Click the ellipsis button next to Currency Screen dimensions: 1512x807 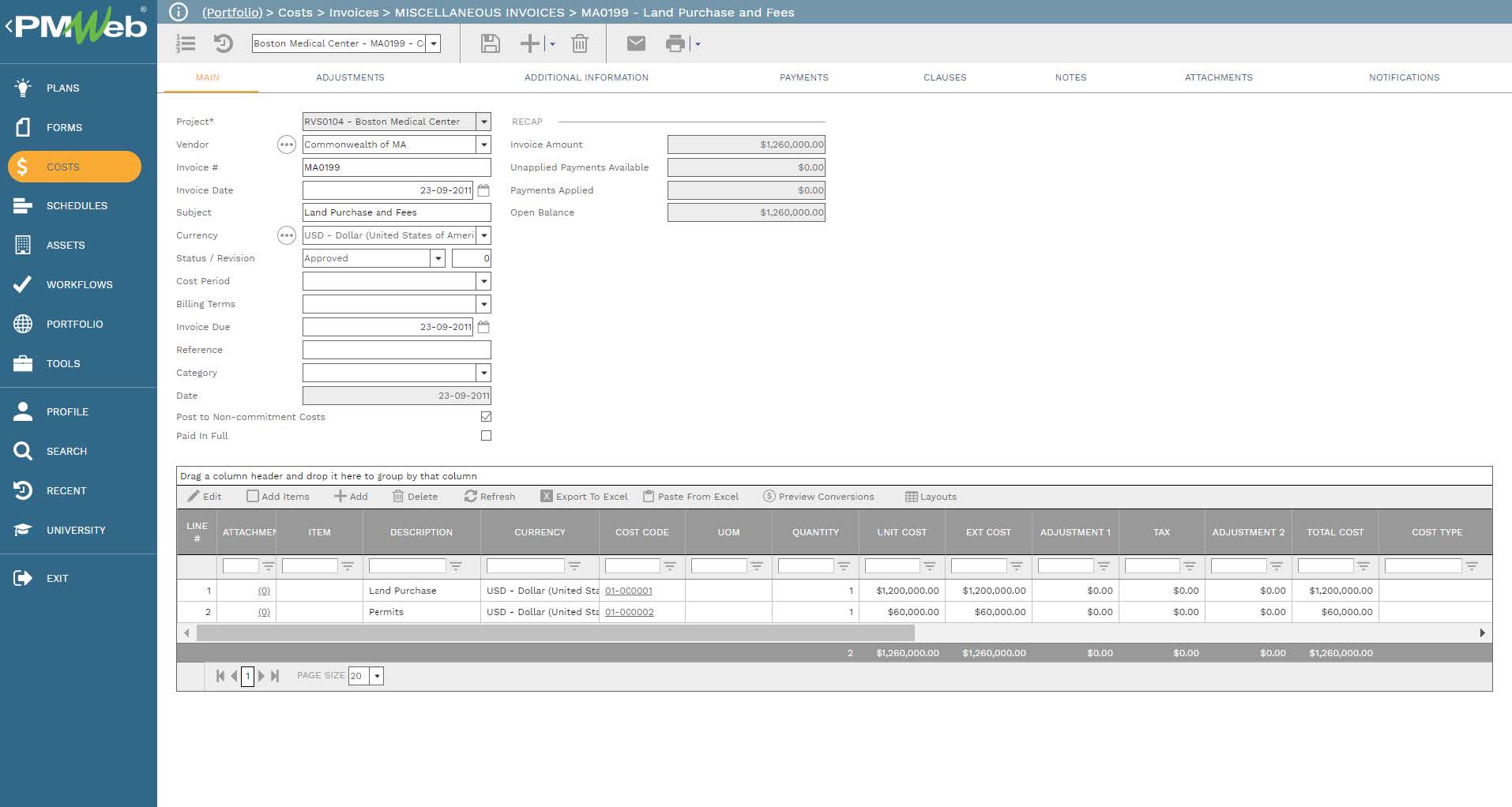[x=286, y=235]
